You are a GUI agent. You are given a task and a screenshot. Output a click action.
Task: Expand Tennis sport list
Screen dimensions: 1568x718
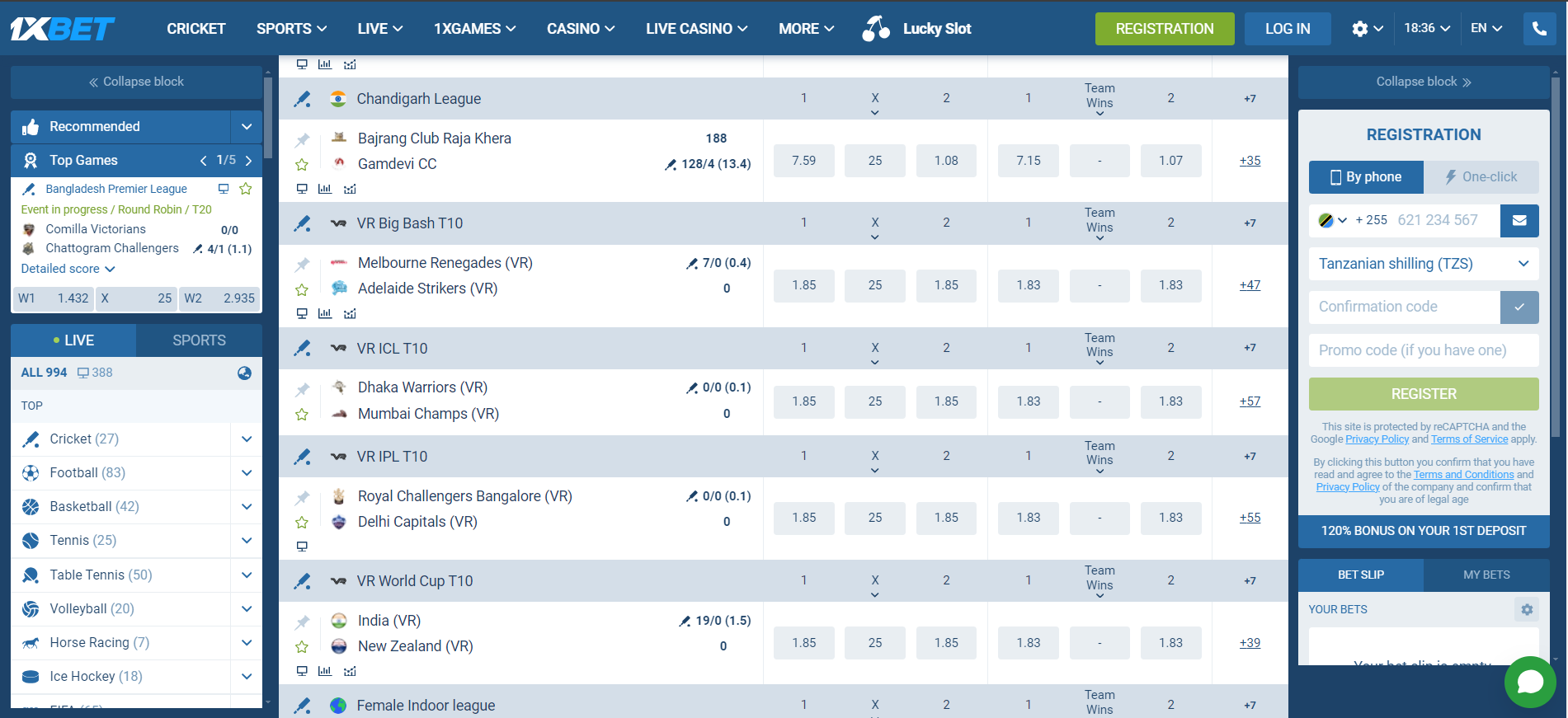[x=247, y=541]
